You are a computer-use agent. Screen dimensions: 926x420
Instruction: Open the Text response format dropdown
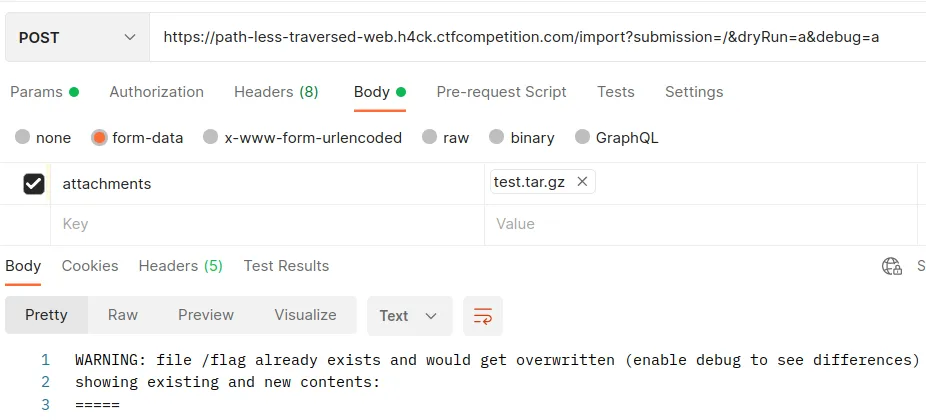tap(409, 315)
